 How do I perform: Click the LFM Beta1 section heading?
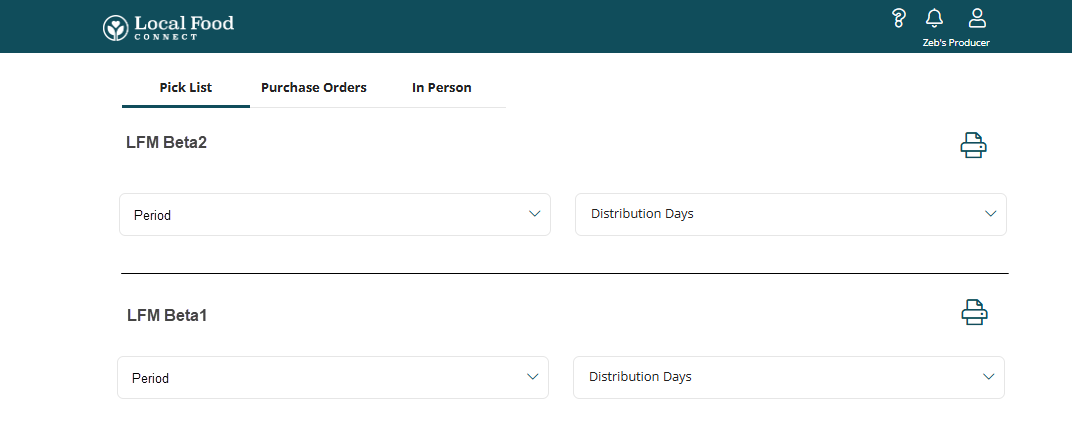pos(167,315)
